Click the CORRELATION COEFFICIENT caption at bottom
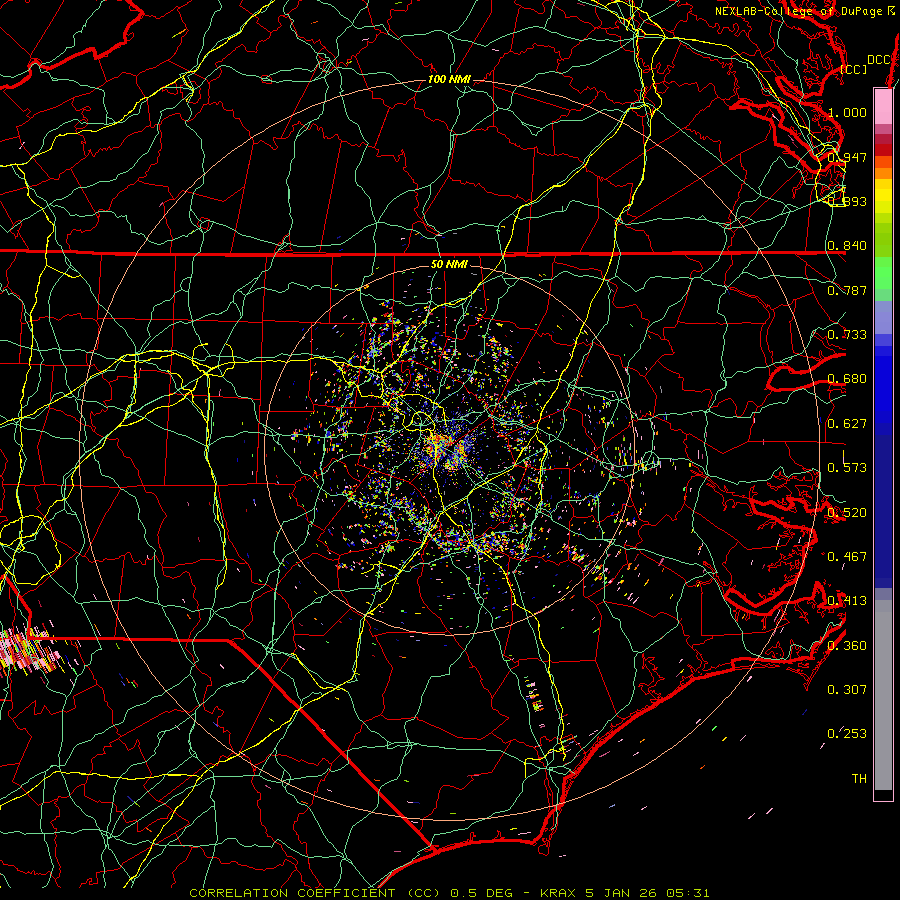The image size is (900, 900). 449,893
